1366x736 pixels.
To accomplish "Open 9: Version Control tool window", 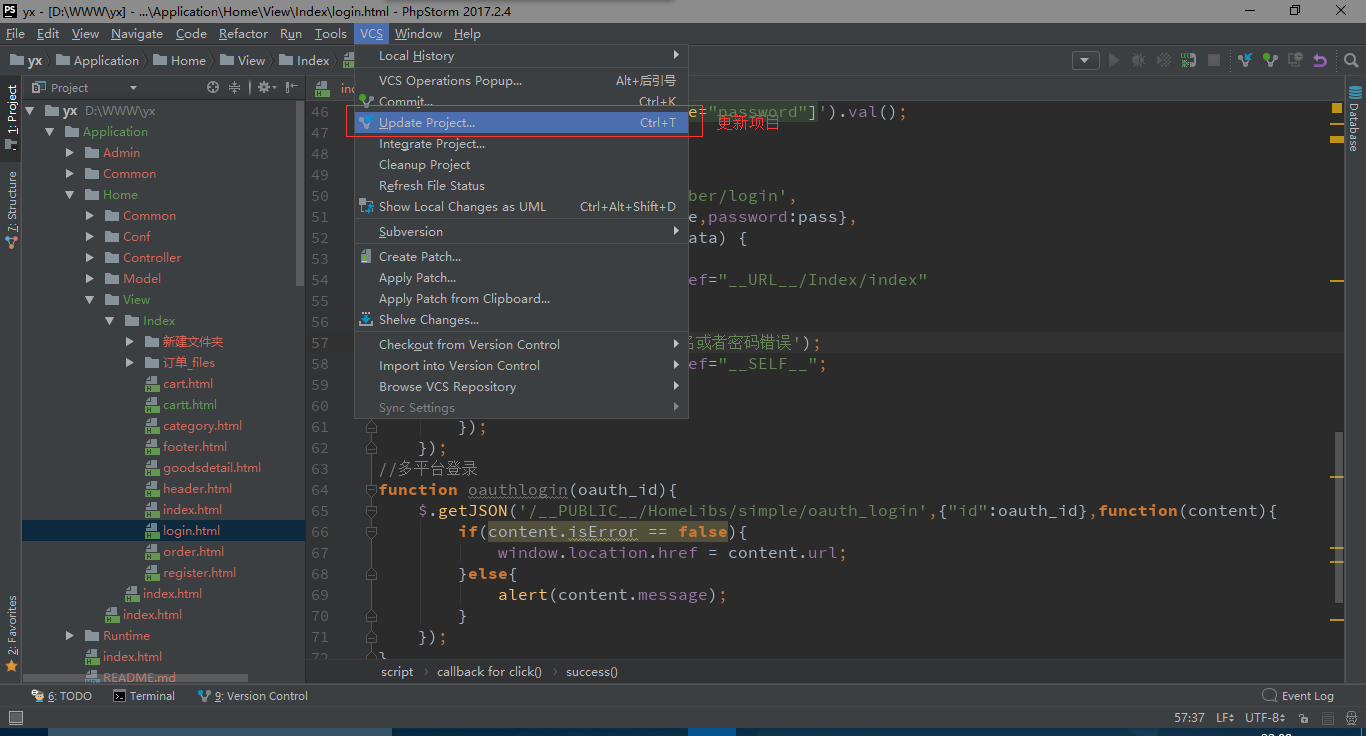I will (x=253, y=696).
